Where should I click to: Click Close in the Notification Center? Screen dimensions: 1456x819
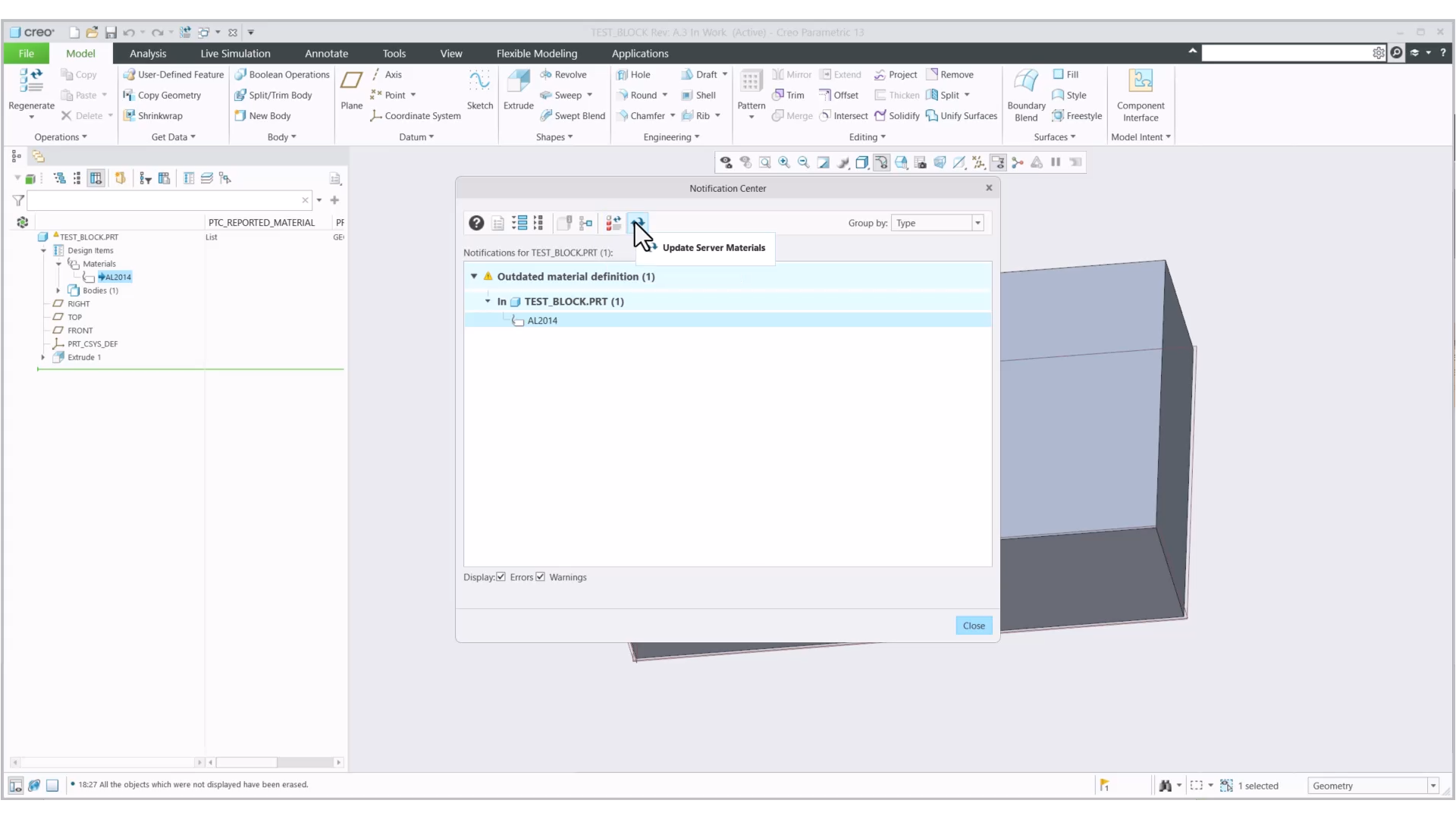pos(974,625)
